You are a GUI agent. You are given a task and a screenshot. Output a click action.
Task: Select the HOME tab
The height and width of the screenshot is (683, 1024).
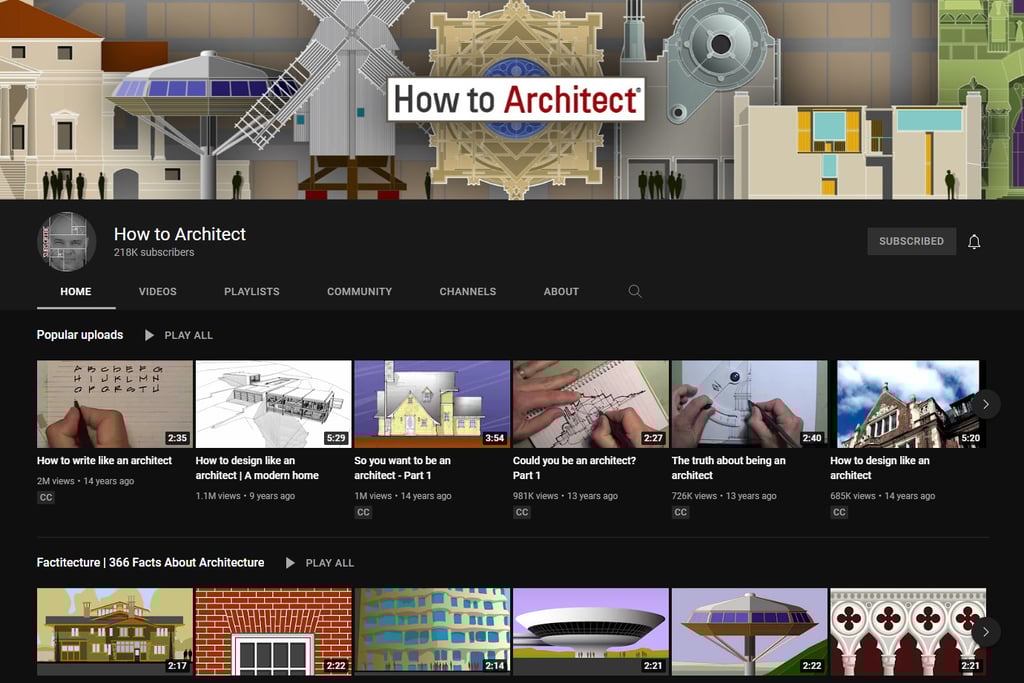pyautogui.click(x=76, y=292)
